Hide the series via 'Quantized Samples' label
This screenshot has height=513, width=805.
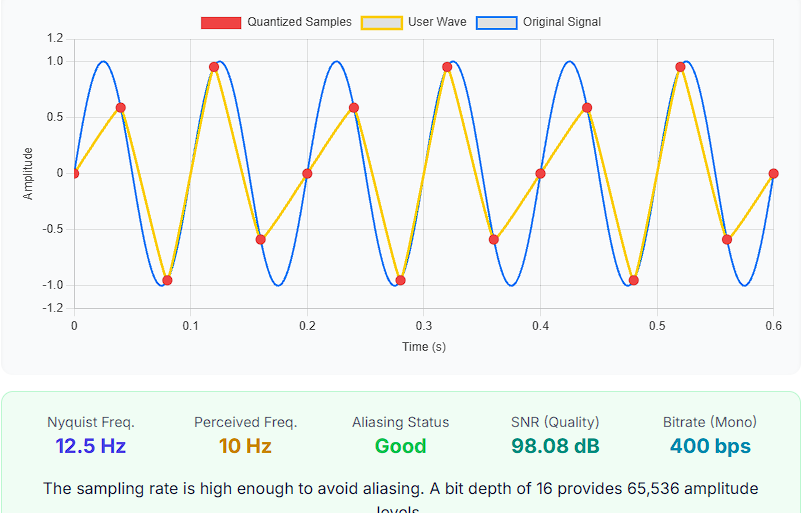299,22
